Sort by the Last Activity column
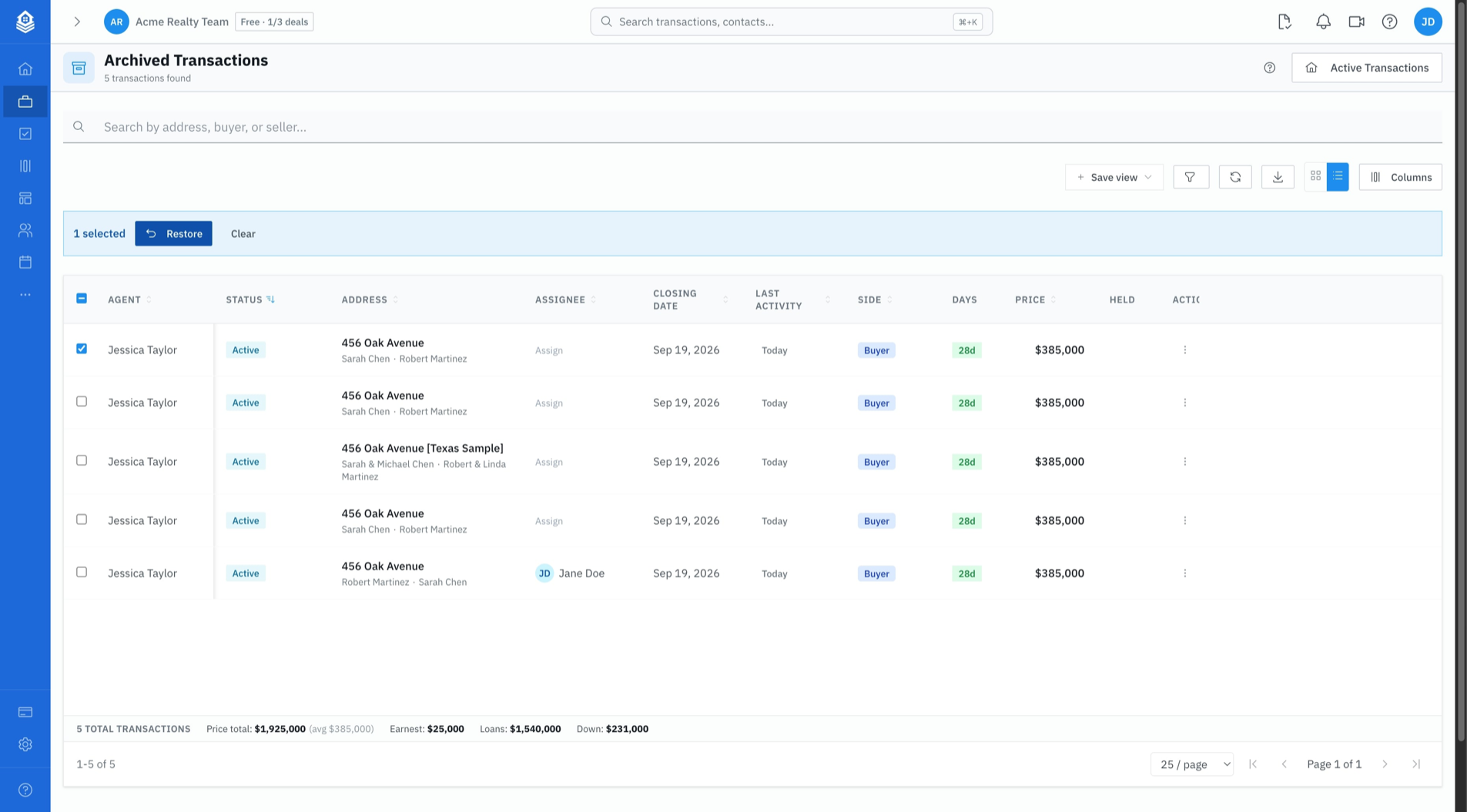 pos(792,299)
